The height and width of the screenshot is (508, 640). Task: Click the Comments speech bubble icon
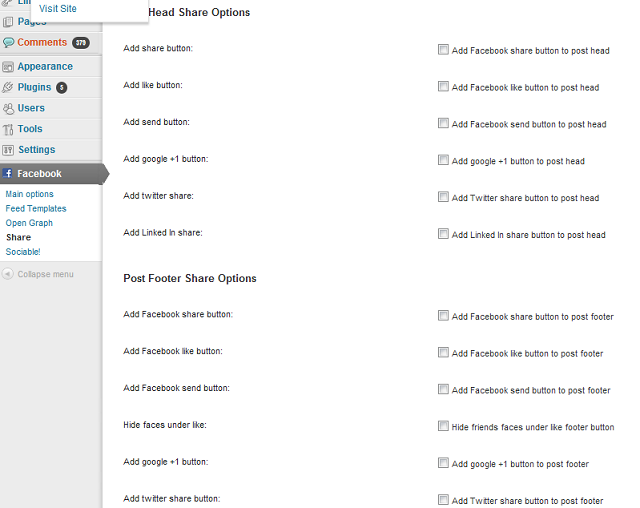click(x=8, y=42)
